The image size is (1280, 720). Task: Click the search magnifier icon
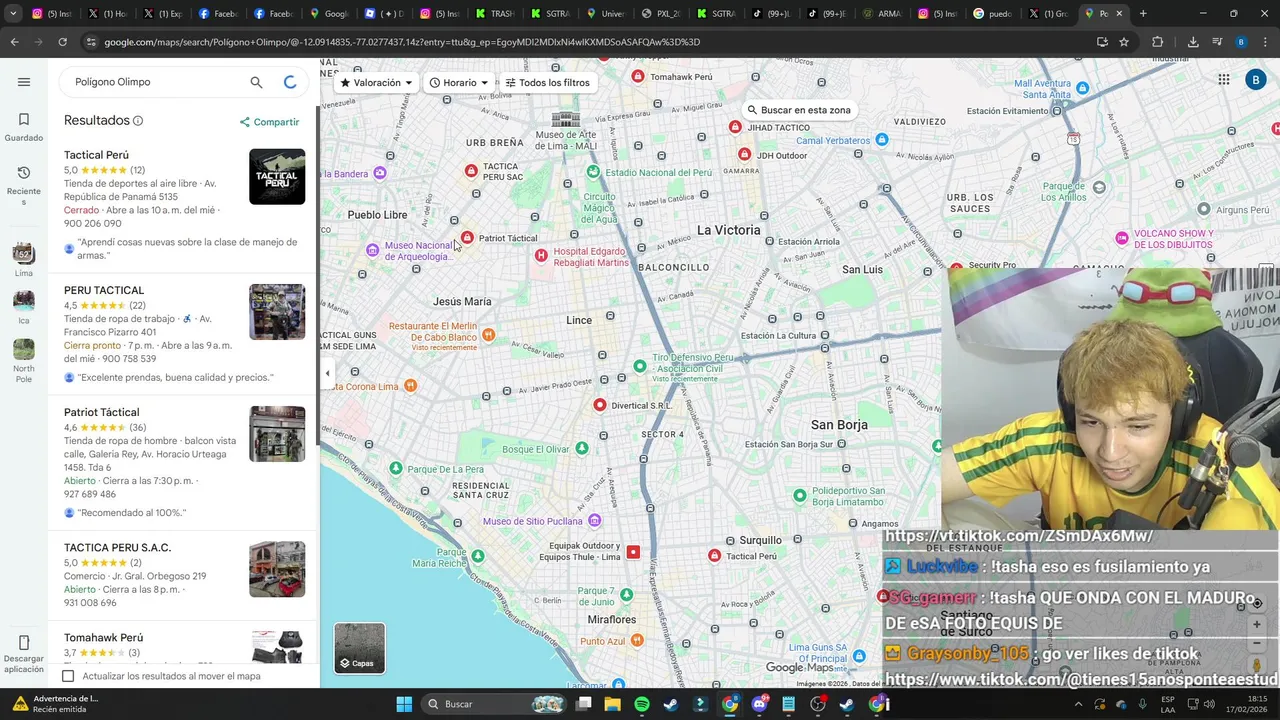(x=256, y=82)
